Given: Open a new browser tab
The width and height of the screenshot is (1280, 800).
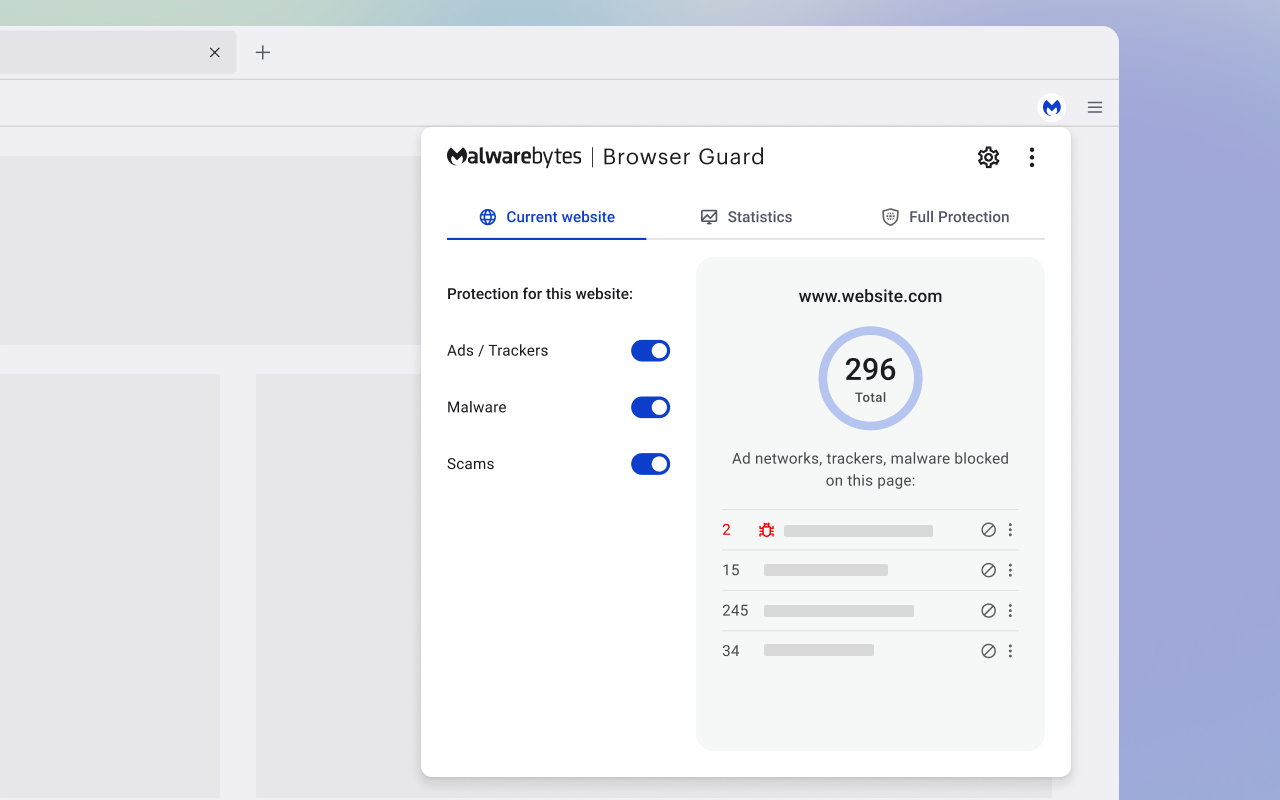Looking at the screenshot, I should click(263, 52).
